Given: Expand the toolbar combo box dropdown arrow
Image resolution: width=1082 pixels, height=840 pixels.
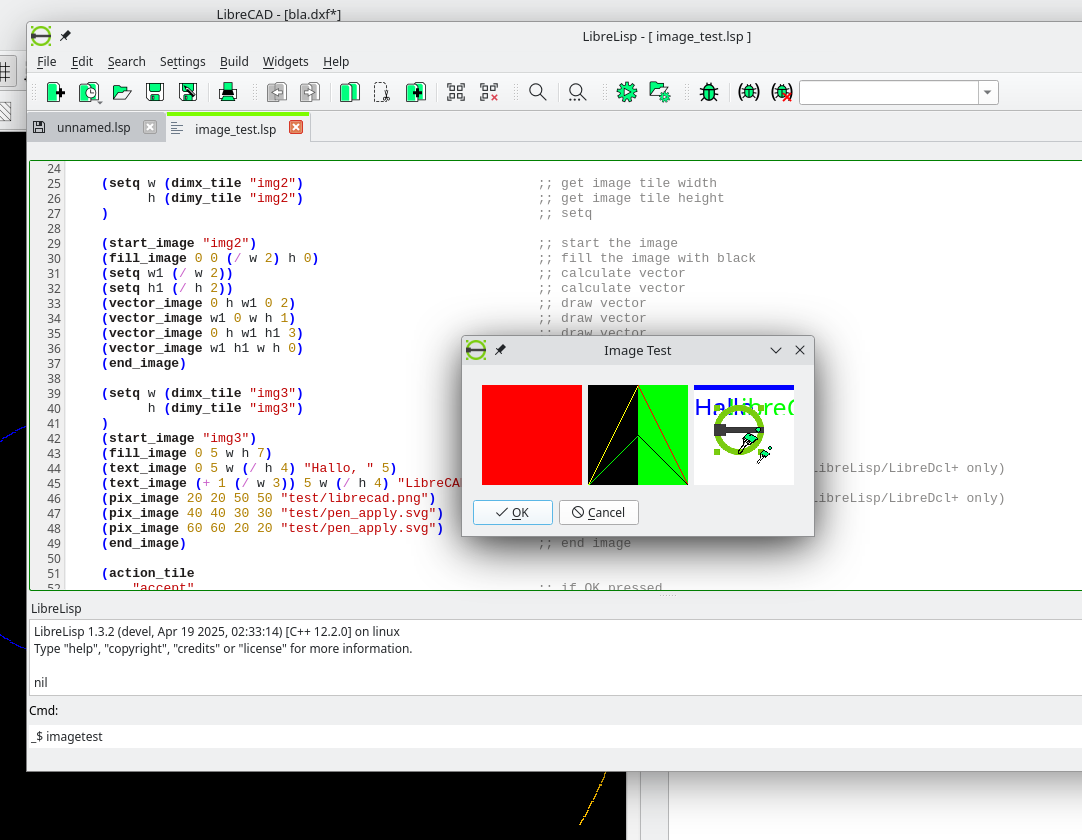Looking at the screenshot, I should point(988,93).
